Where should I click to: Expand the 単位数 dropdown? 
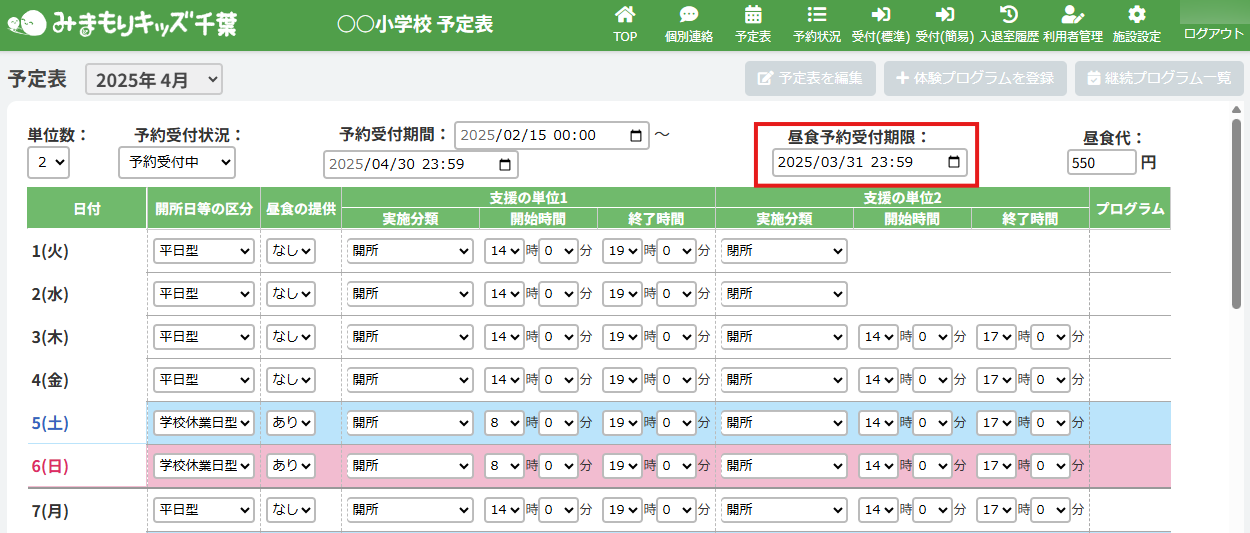[x=48, y=162]
